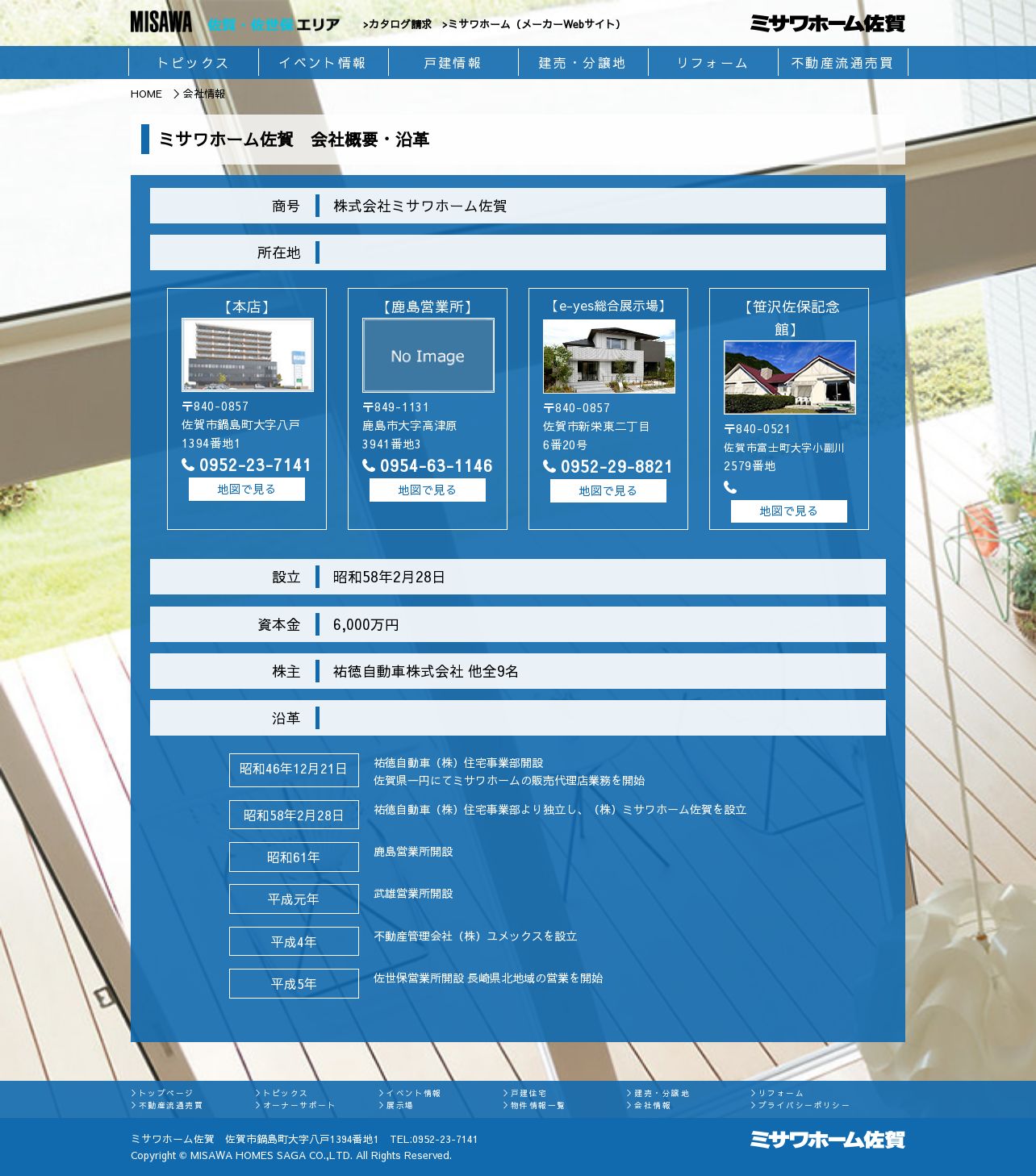The image size is (1036, 1176).
Task: Click the 鹿島営業所開設 history entry
Action: [x=413, y=852]
